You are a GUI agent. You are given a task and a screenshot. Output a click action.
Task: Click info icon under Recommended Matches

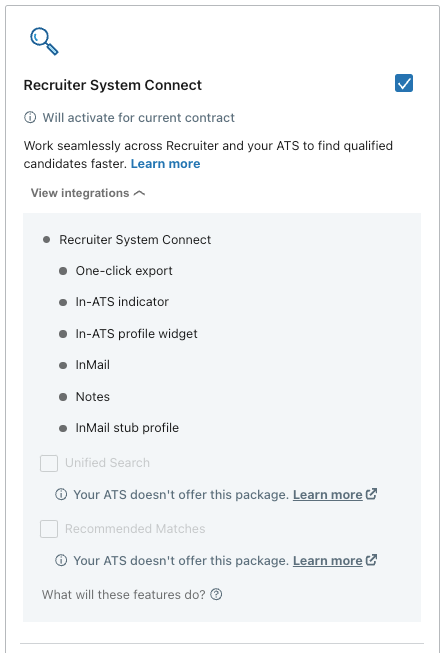pos(61,560)
